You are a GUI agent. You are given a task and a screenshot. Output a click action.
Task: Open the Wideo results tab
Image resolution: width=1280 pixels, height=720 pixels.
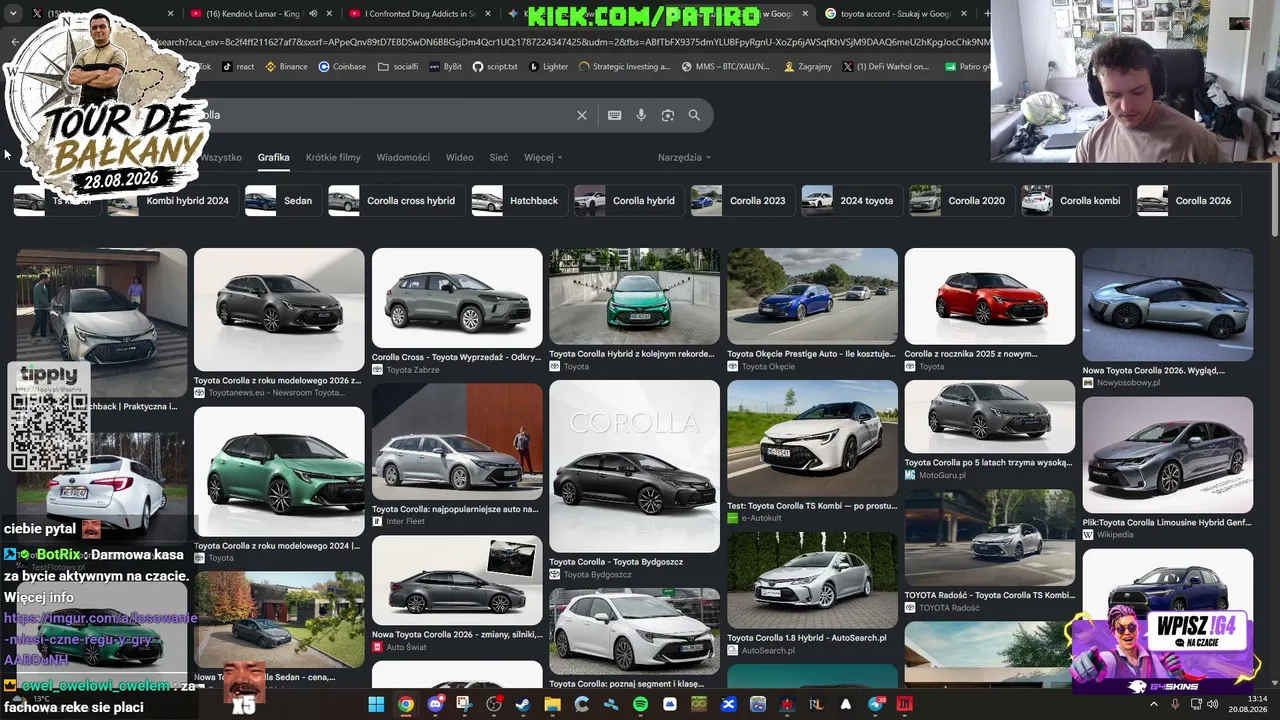459,157
